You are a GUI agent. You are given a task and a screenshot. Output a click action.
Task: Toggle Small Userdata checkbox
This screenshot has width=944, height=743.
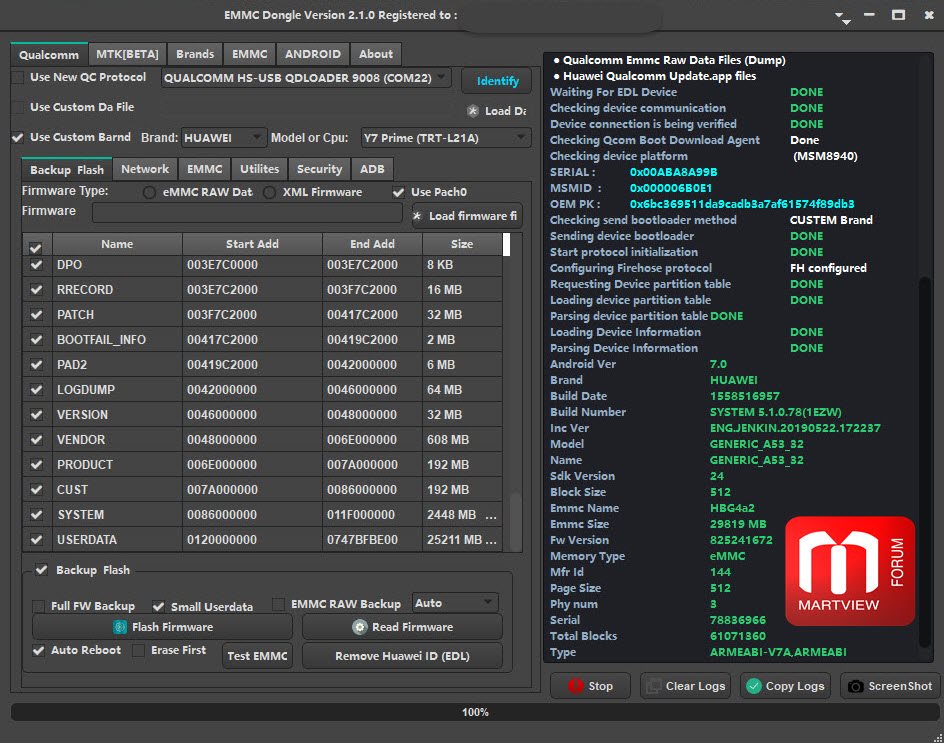coord(158,606)
